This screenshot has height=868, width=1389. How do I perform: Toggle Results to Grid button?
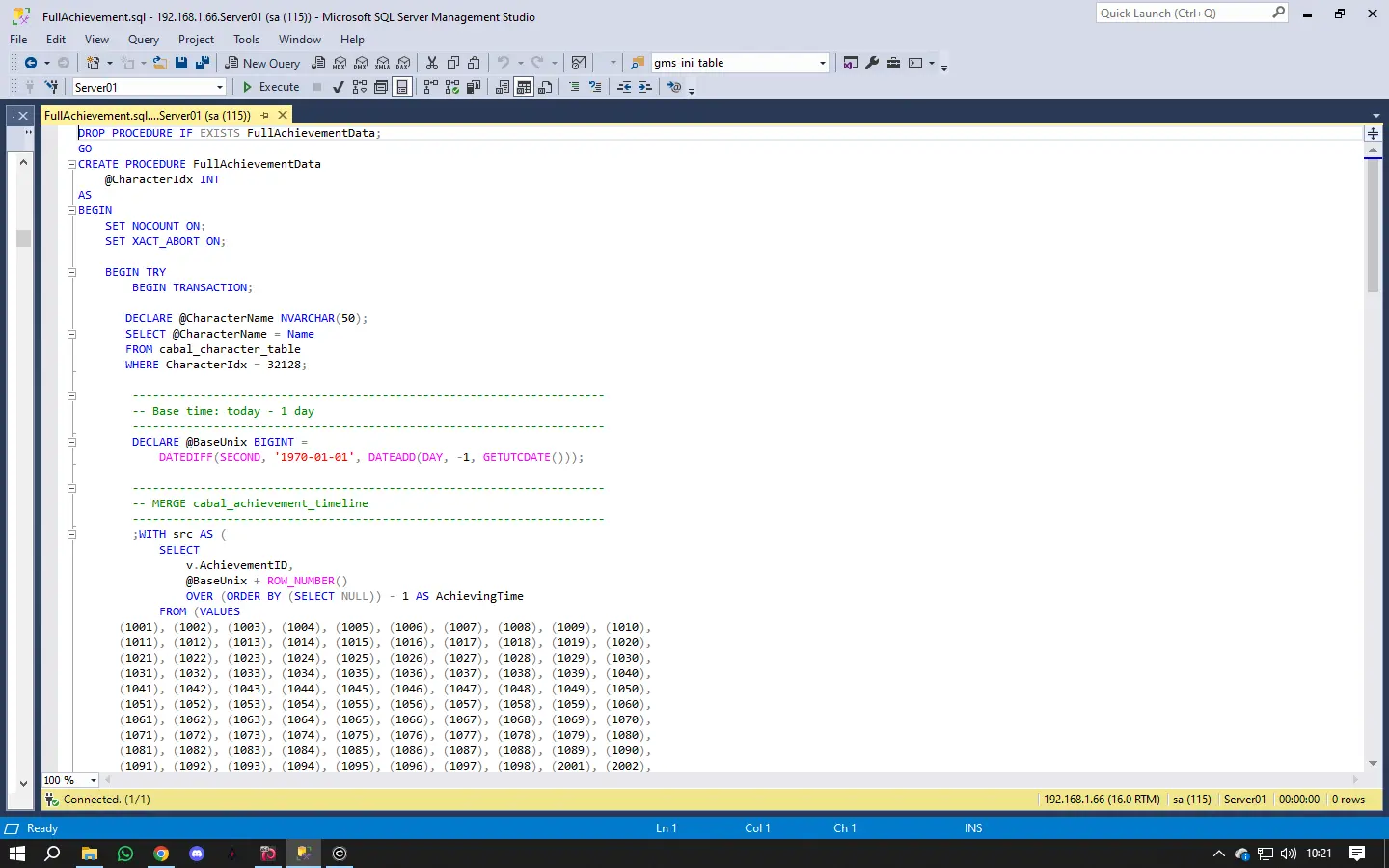pyautogui.click(x=524, y=87)
